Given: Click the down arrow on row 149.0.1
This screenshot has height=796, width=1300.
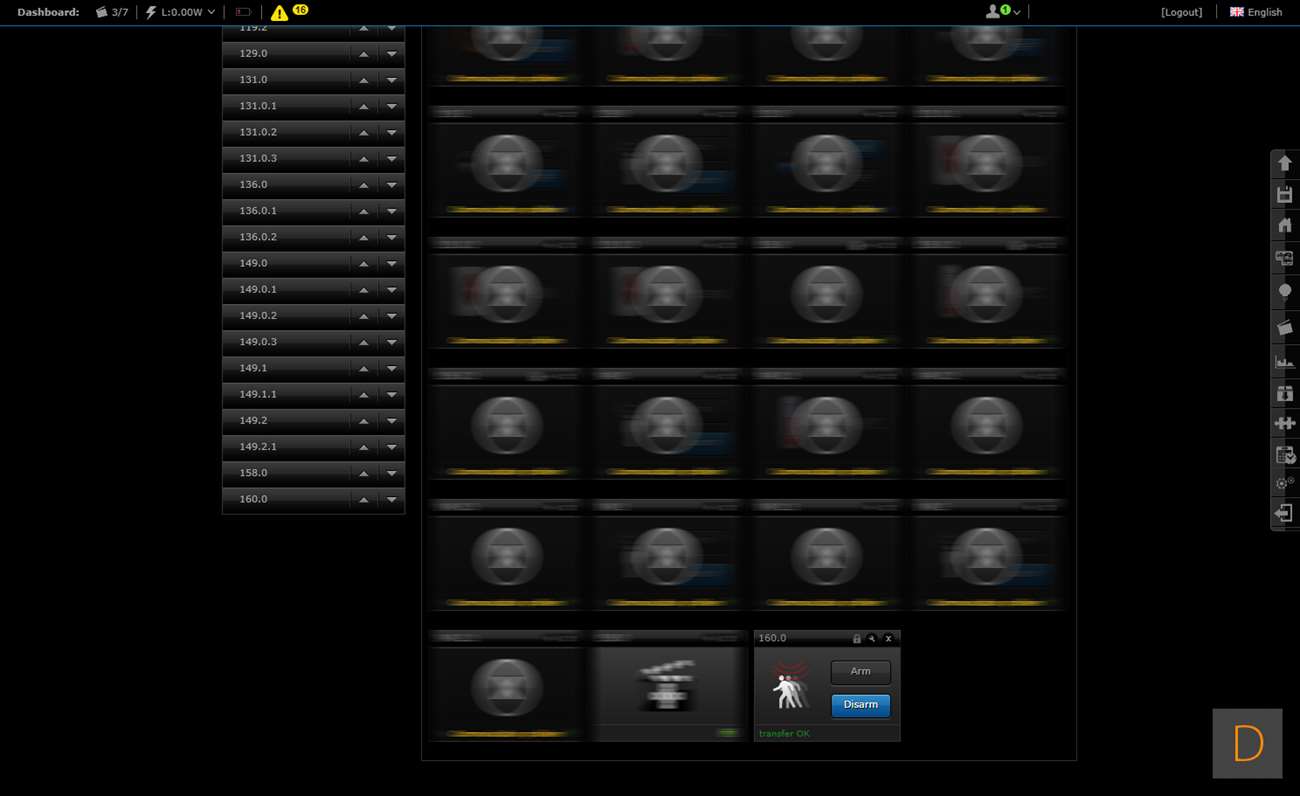Looking at the screenshot, I should pos(392,290).
